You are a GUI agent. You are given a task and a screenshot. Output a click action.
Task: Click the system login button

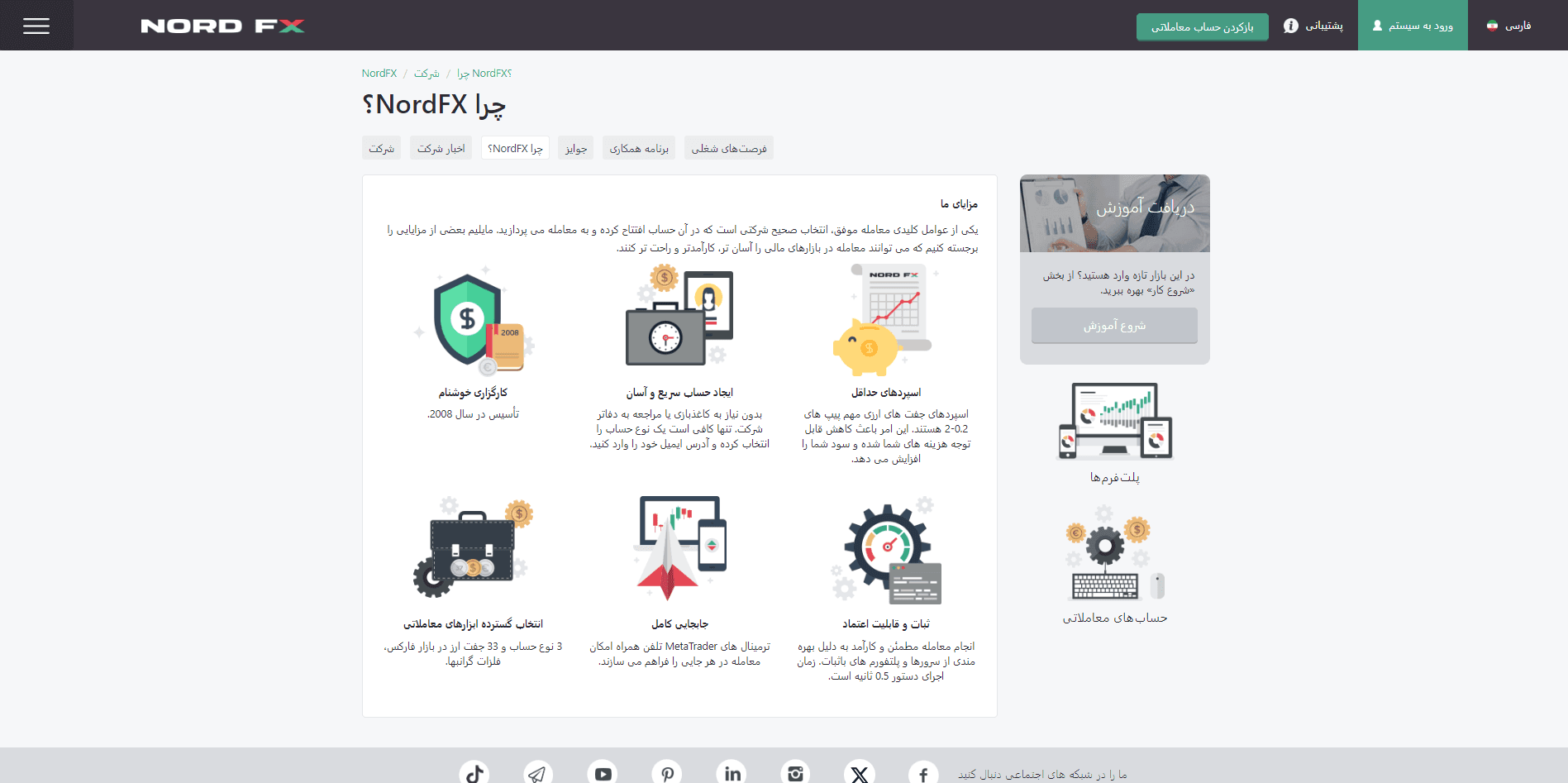tap(1413, 26)
